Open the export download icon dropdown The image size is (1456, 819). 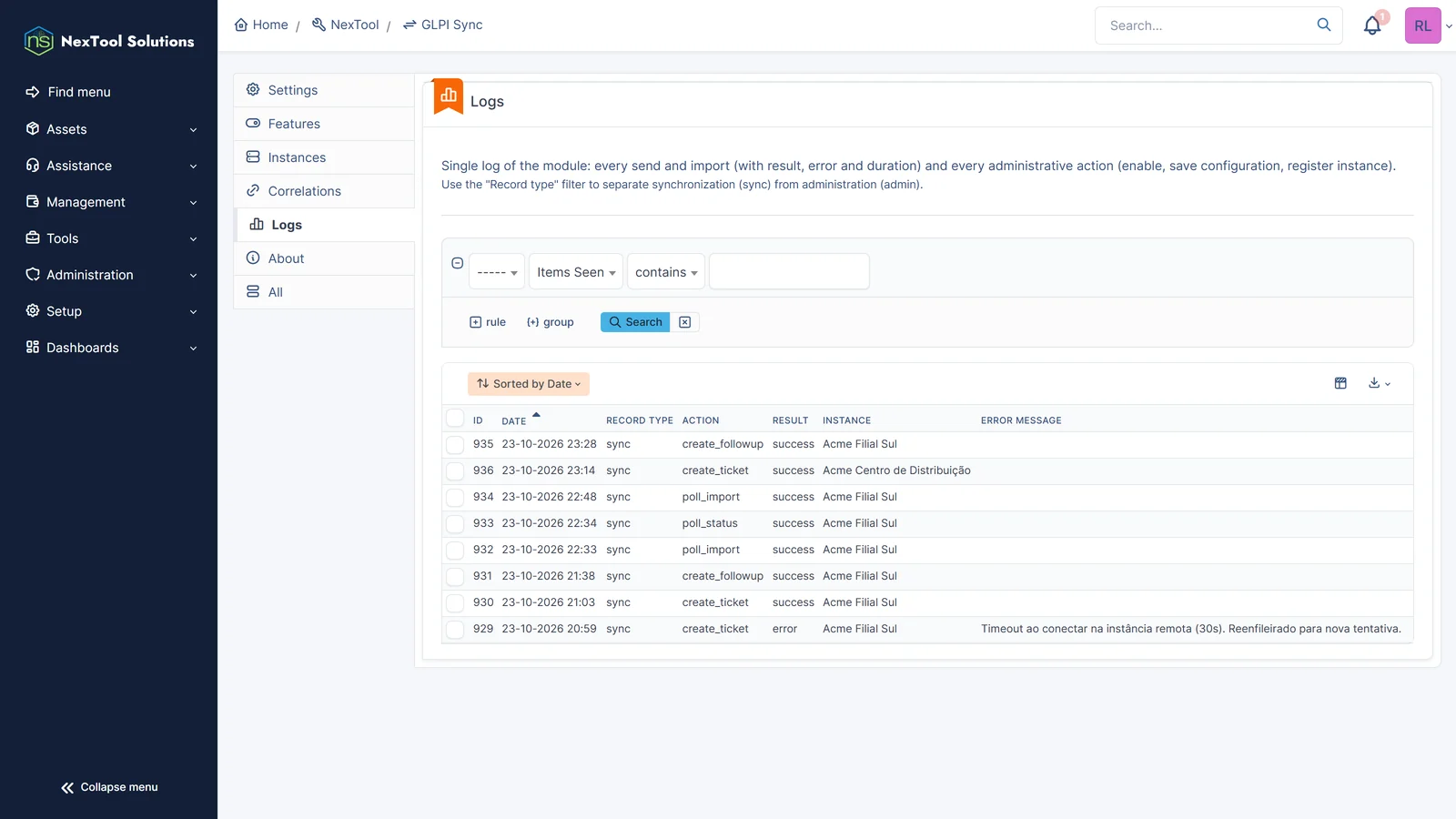coord(1380,383)
